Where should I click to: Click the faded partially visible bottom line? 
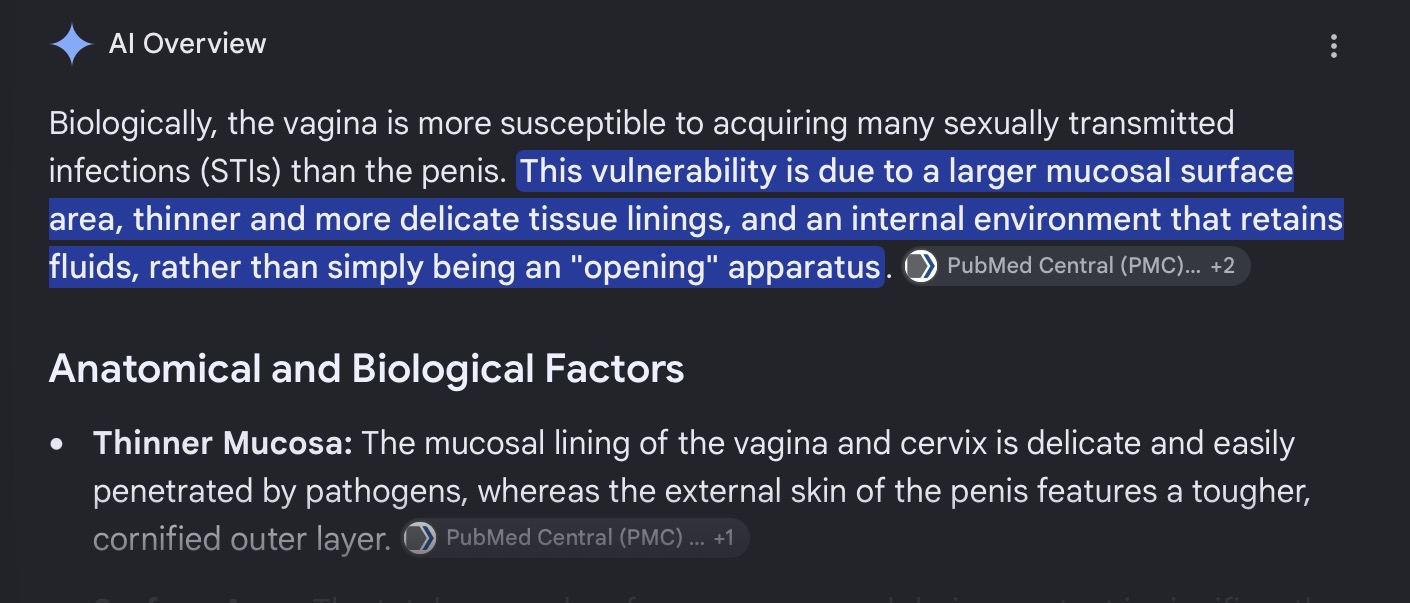click(x=700, y=596)
